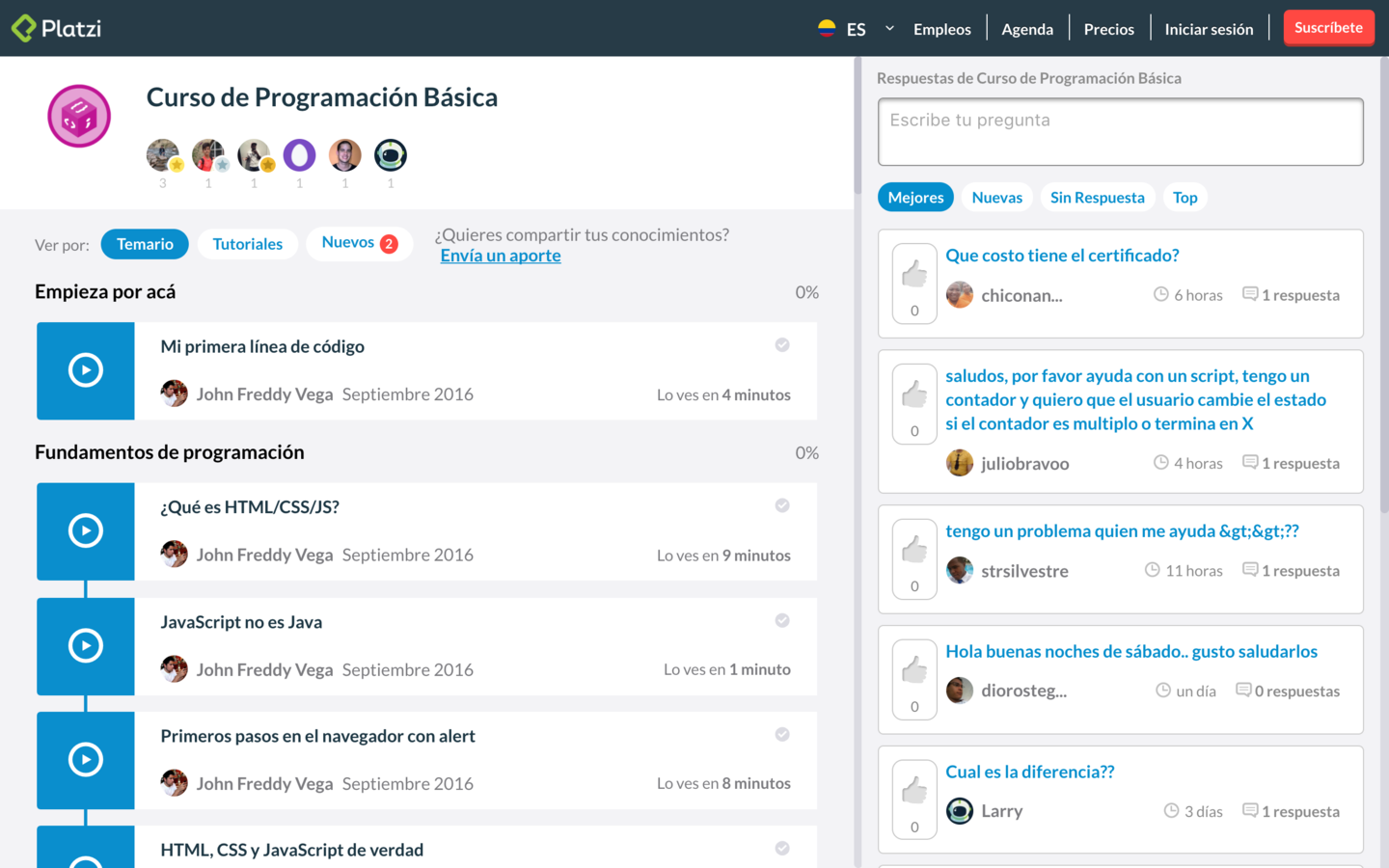This screenshot has width=1389, height=868.
Task: Play the Mi primera línea de código video
Action: [86, 370]
